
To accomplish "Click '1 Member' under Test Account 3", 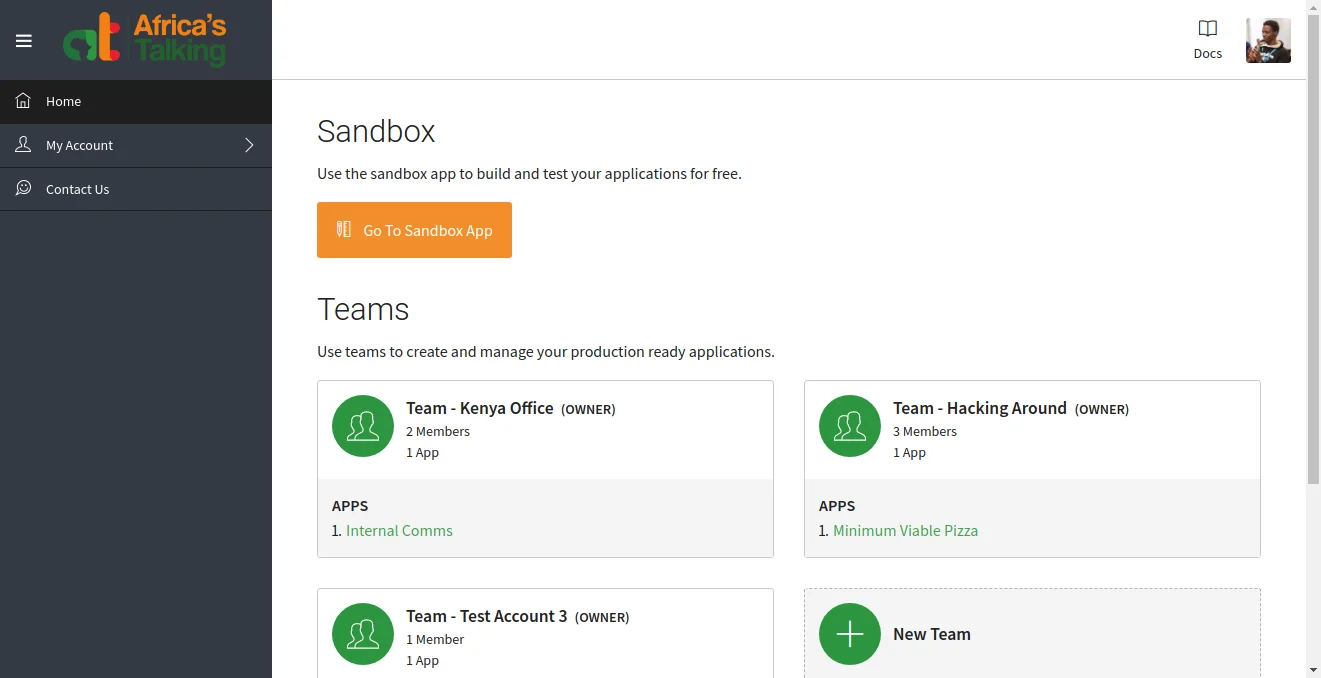I will (435, 640).
